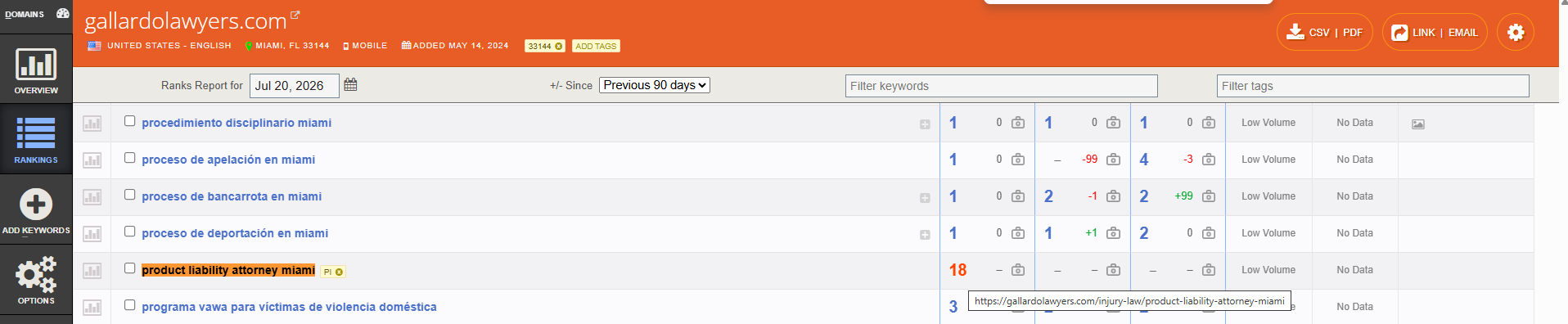This screenshot has height=324, width=1568.
Task: Click No Data in proceso de bancarrota row
Action: (x=1354, y=196)
